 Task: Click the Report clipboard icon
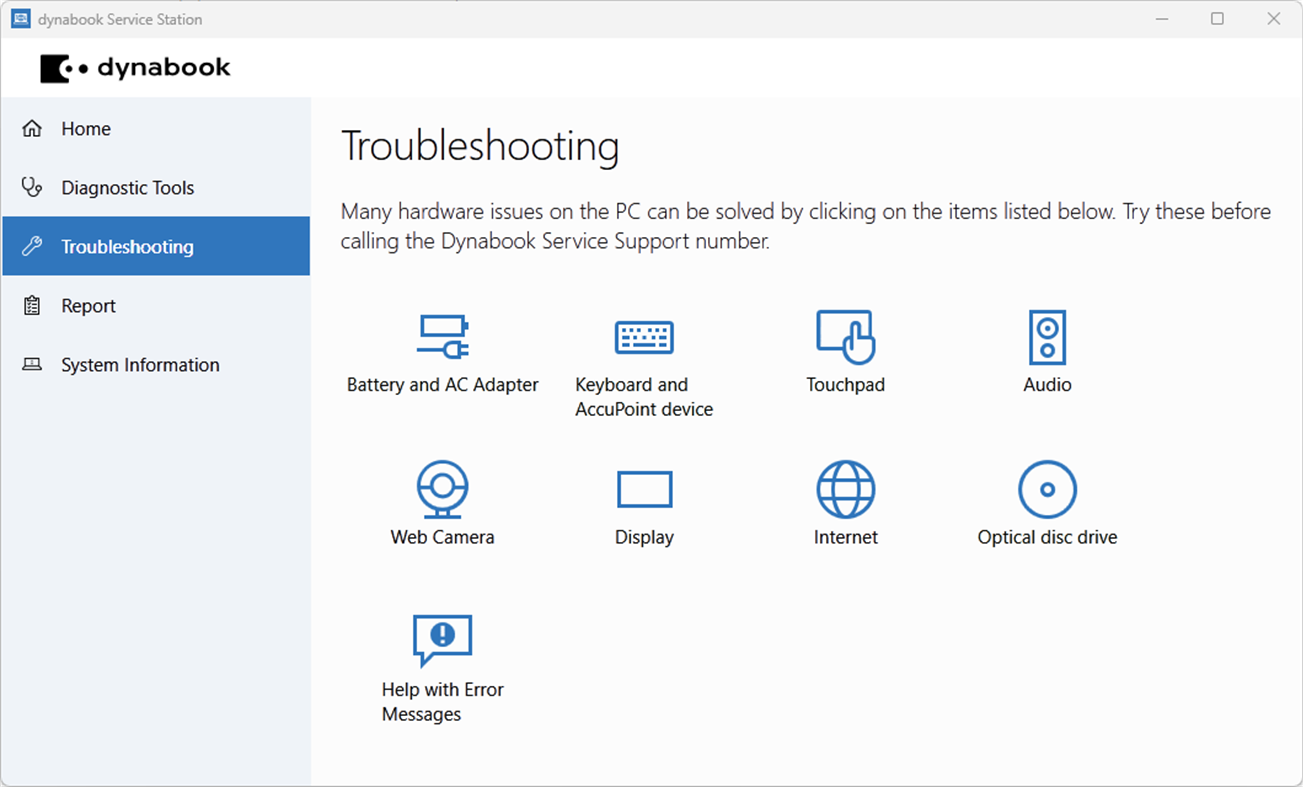pyautogui.click(x=31, y=305)
